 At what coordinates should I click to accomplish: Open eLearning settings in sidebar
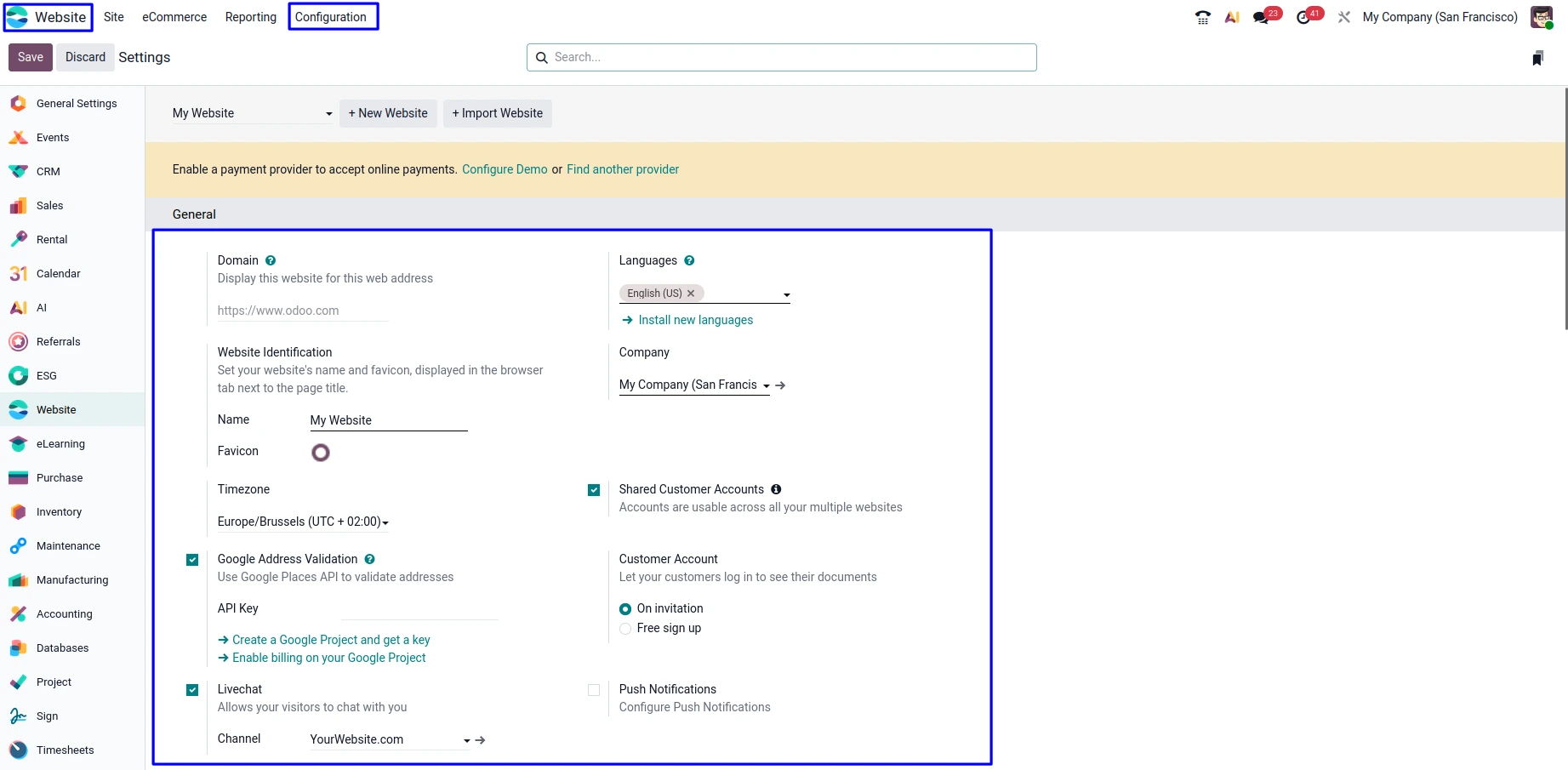point(72,443)
